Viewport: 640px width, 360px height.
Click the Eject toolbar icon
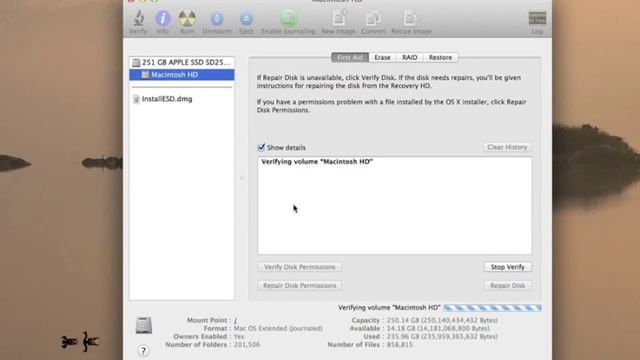[x=246, y=22]
